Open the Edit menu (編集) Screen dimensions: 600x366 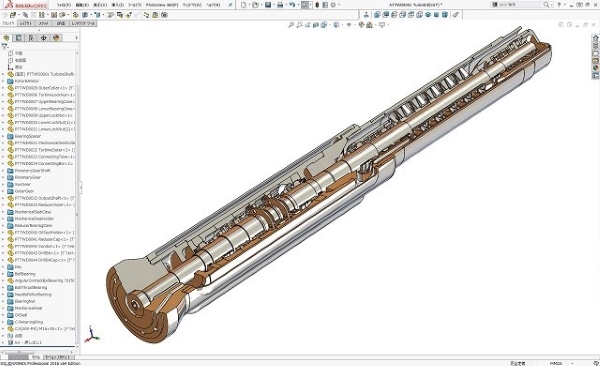pyautogui.click(x=82, y=5)
